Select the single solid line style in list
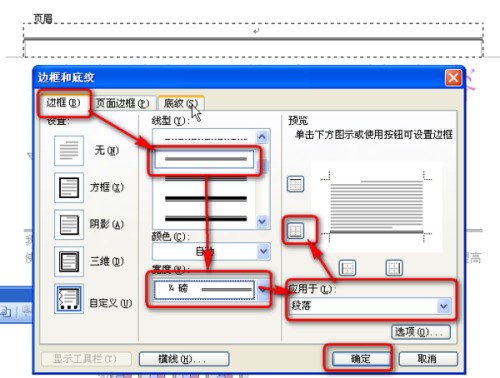The image size is (500, 378). [x=204, y=159]
